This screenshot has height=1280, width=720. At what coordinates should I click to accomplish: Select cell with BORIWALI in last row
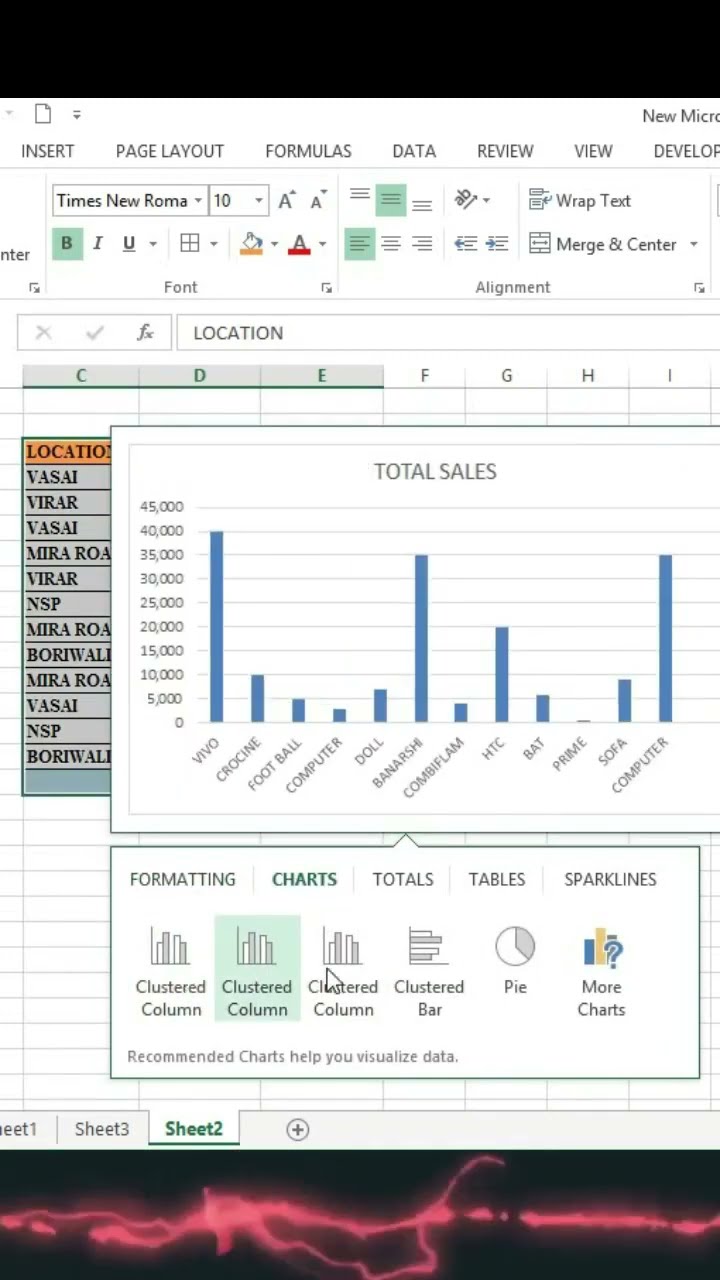67,756
